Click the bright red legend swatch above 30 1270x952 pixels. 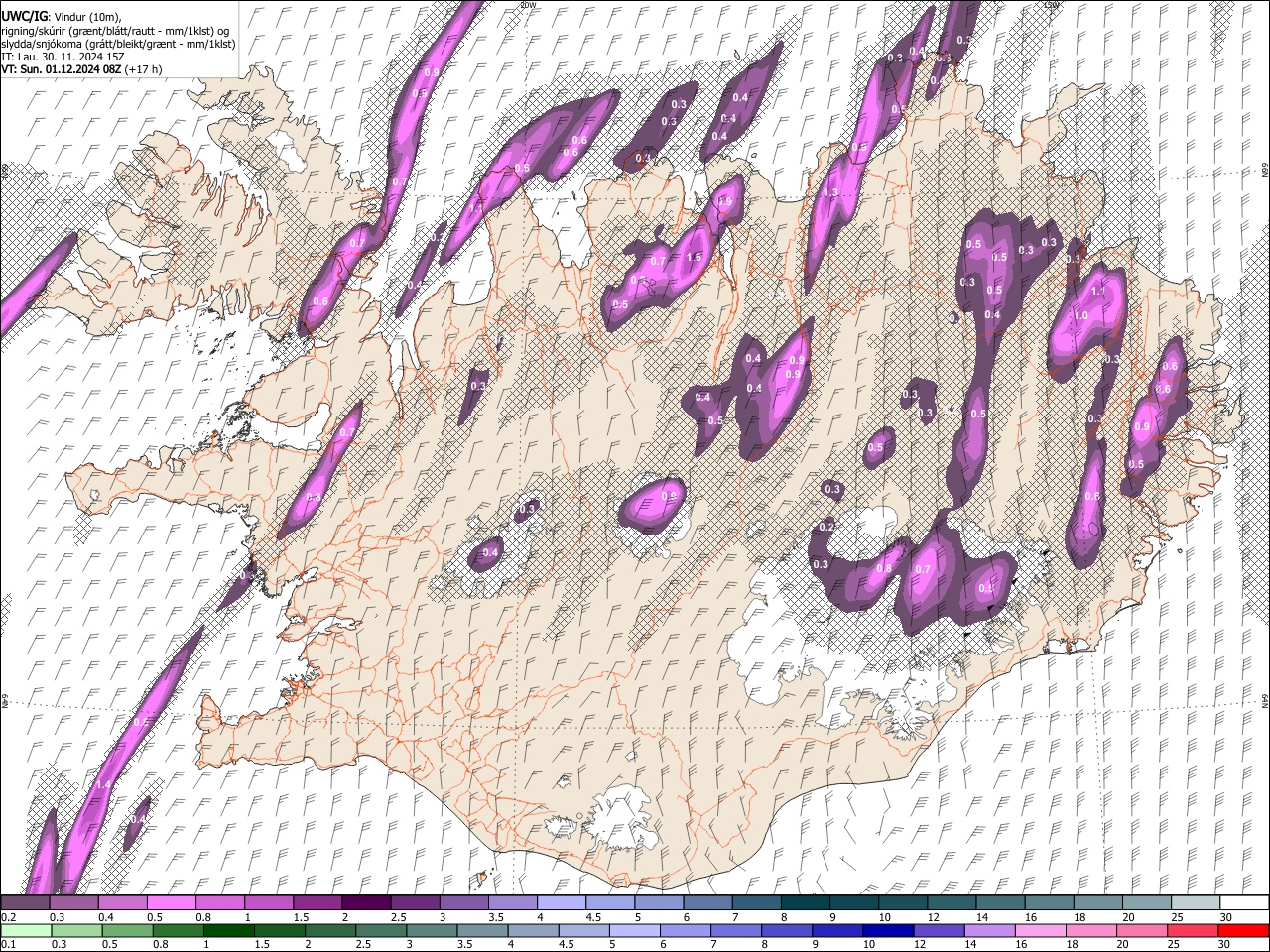click(1244, 930)
